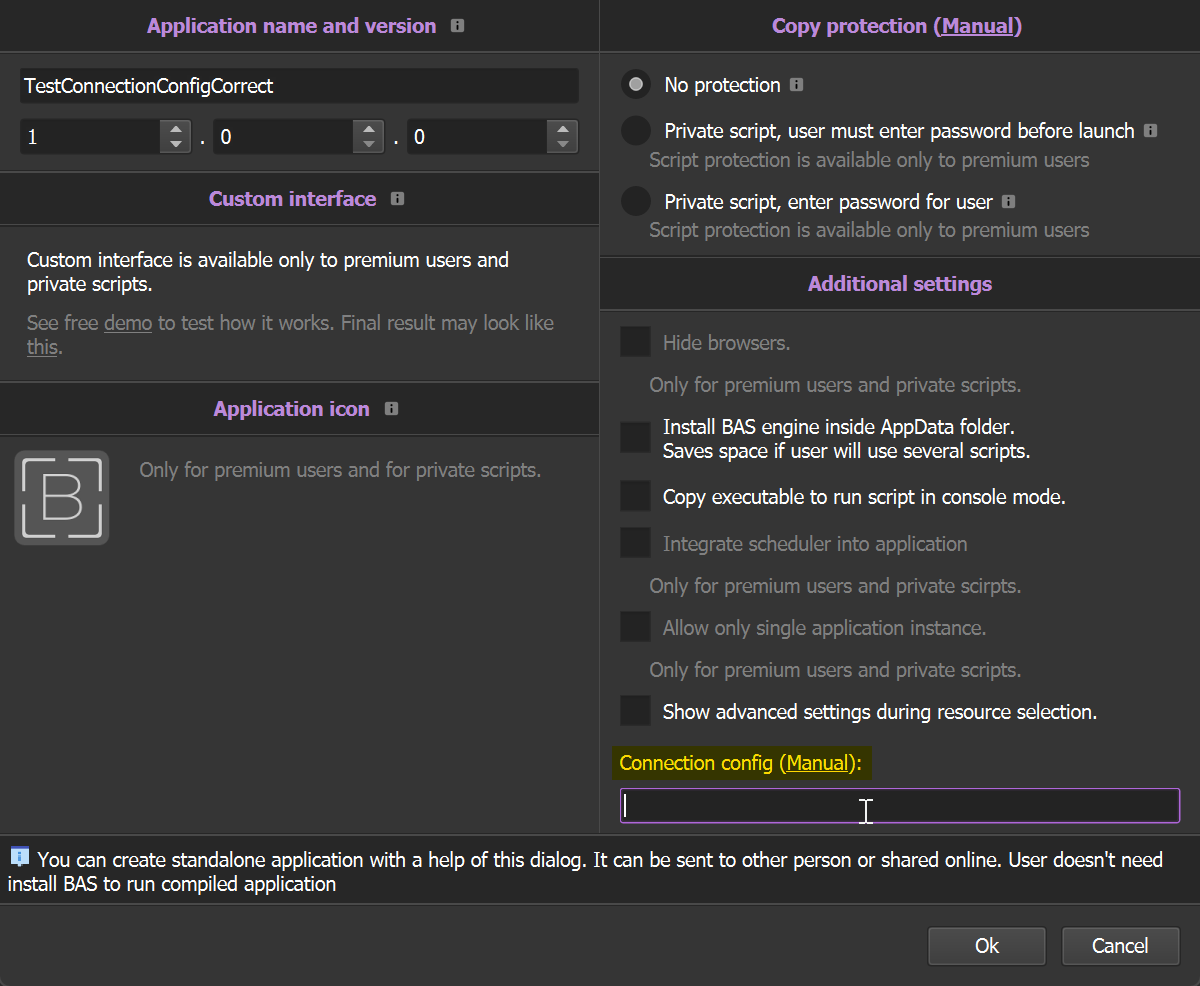Click the info icon in the bottom help bar
1200x986 pixels.
pos(19,855)
